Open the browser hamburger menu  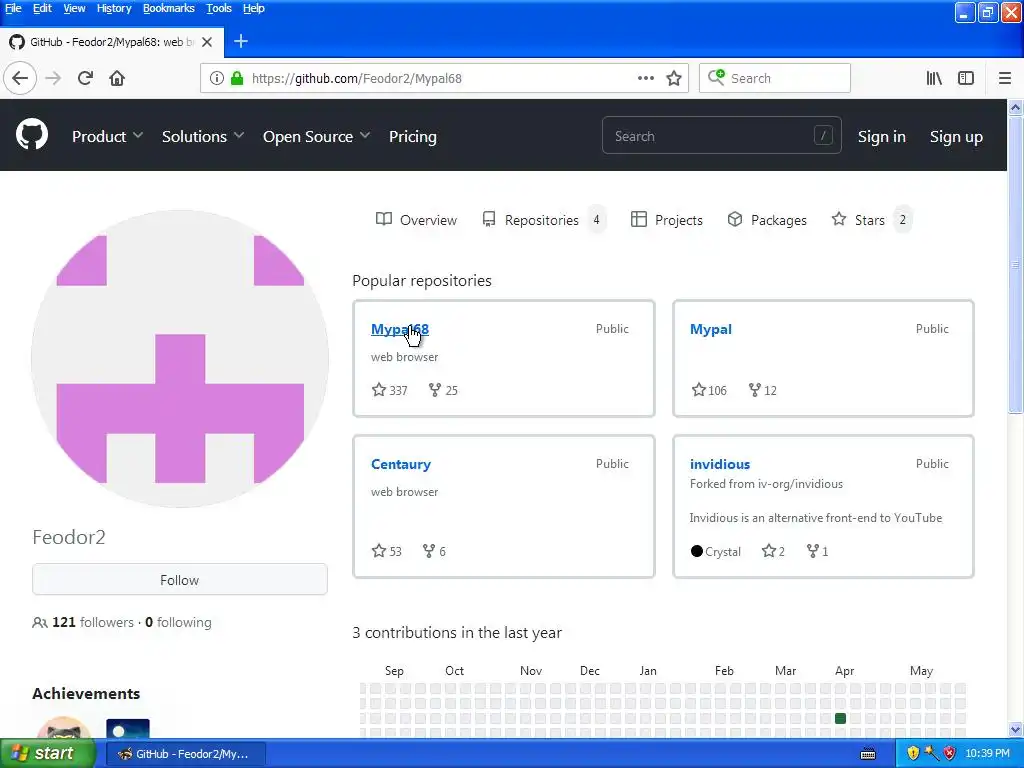(1005, 78)
